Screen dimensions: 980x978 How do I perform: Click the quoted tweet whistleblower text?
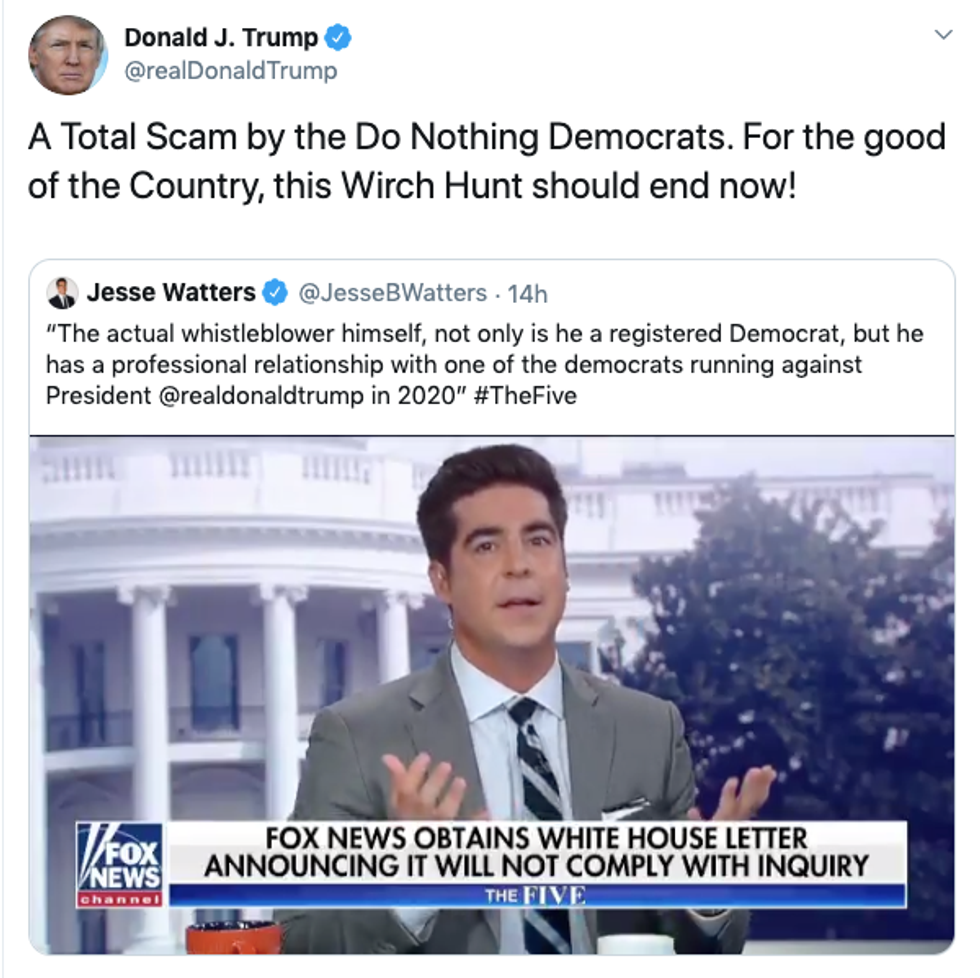pyautogui.click(x=484, y=364)
